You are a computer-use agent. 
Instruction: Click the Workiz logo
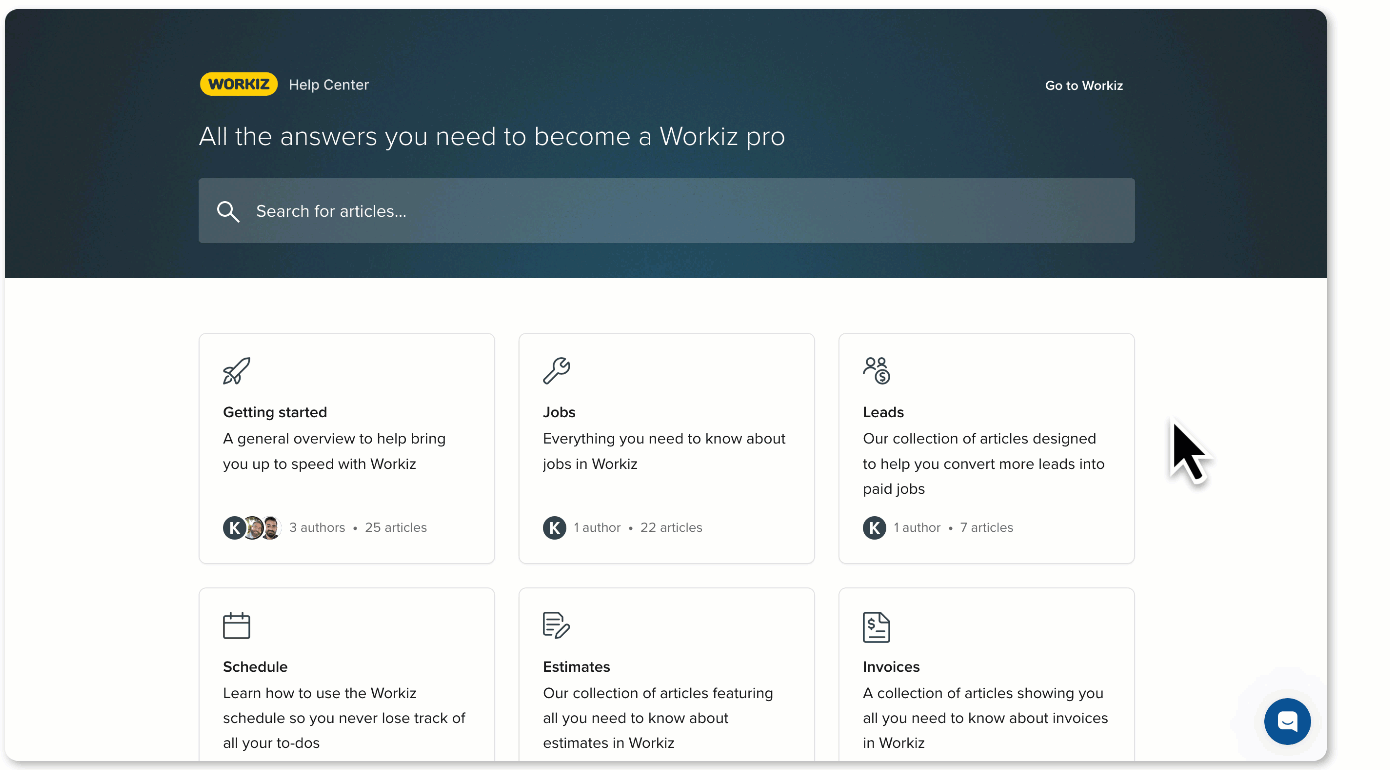[x=238, y=85]
